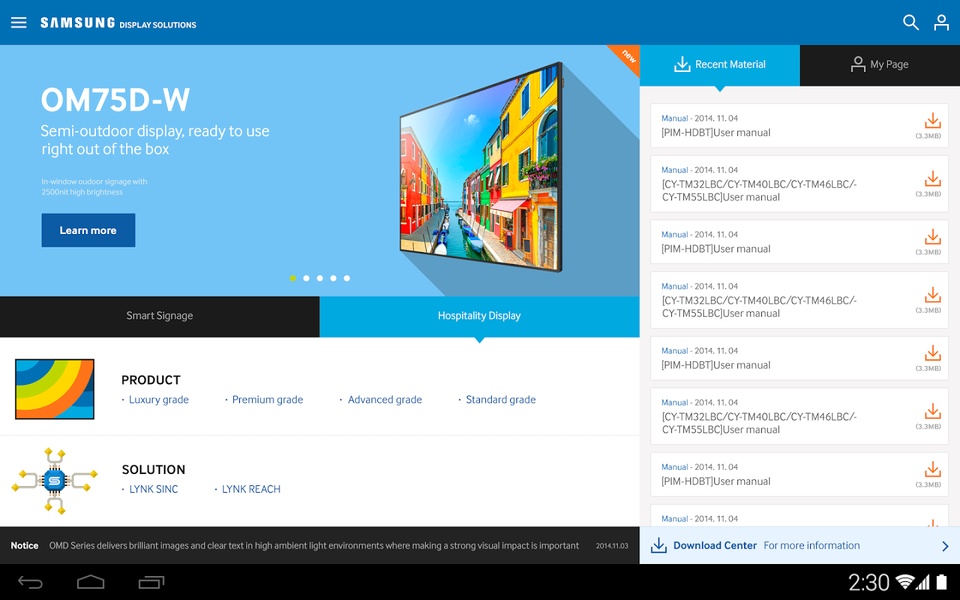Viewport: 960px width, 600px height.
Task: Switch to the My Page tab
Action: click(x=880, y=64)
